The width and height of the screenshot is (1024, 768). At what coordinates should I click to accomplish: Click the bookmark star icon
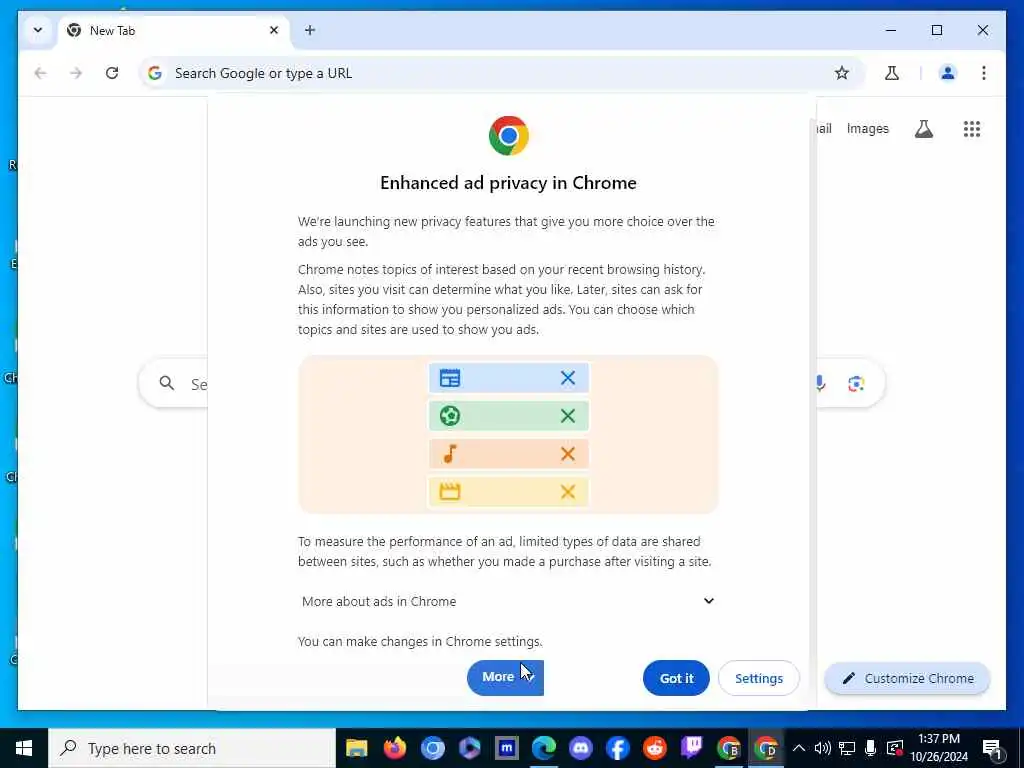[841, 73]
